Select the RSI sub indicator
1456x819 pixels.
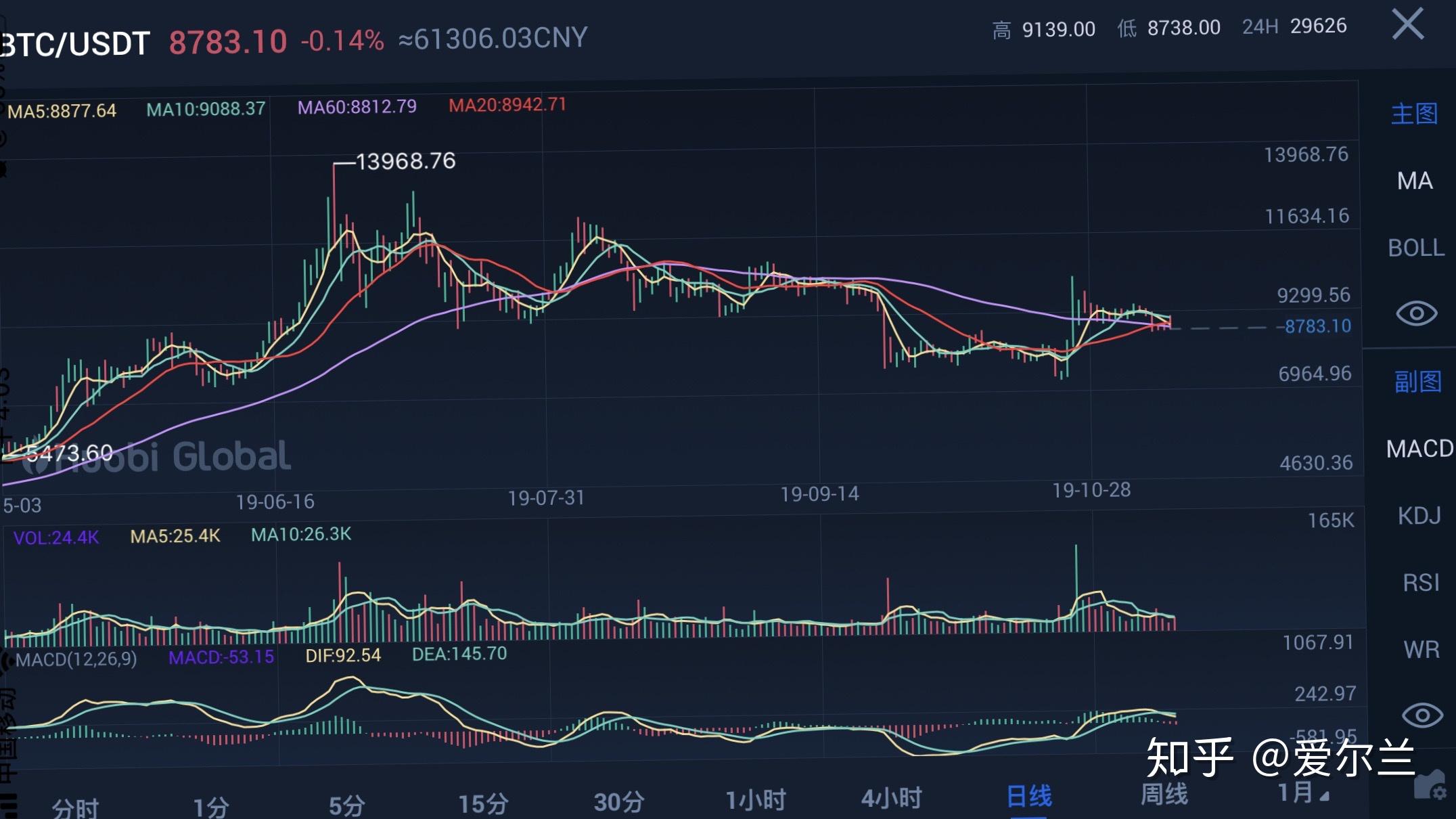point(1420,583)
